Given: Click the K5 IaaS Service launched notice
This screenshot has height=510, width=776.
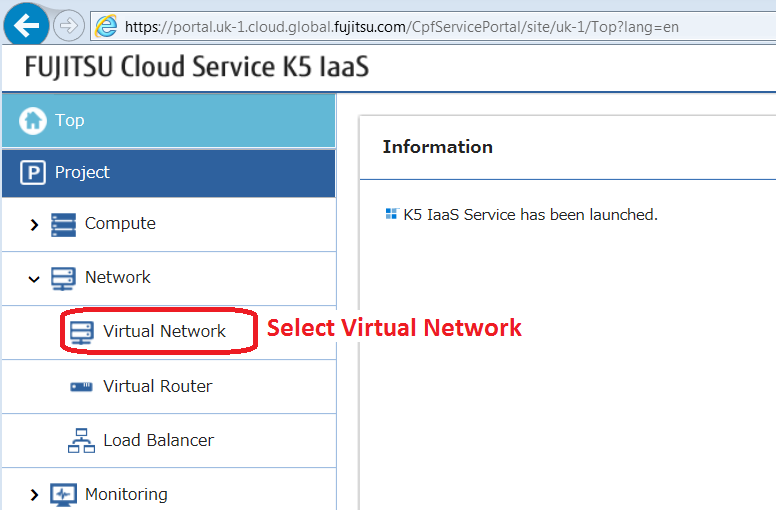Looking at the screenshot, I should pos(531,215).
